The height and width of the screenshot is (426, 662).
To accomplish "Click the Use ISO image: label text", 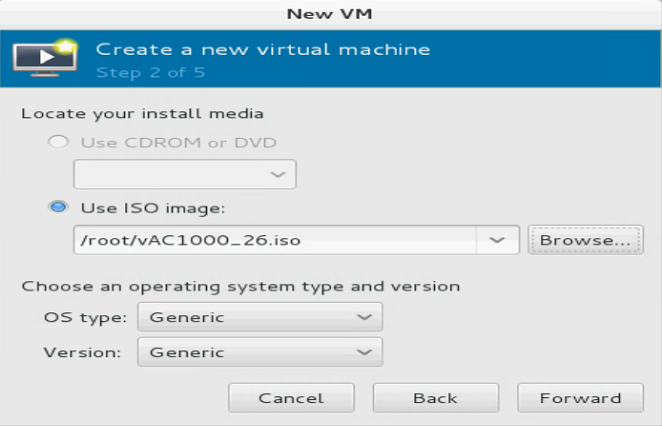I will coord(153,208).
